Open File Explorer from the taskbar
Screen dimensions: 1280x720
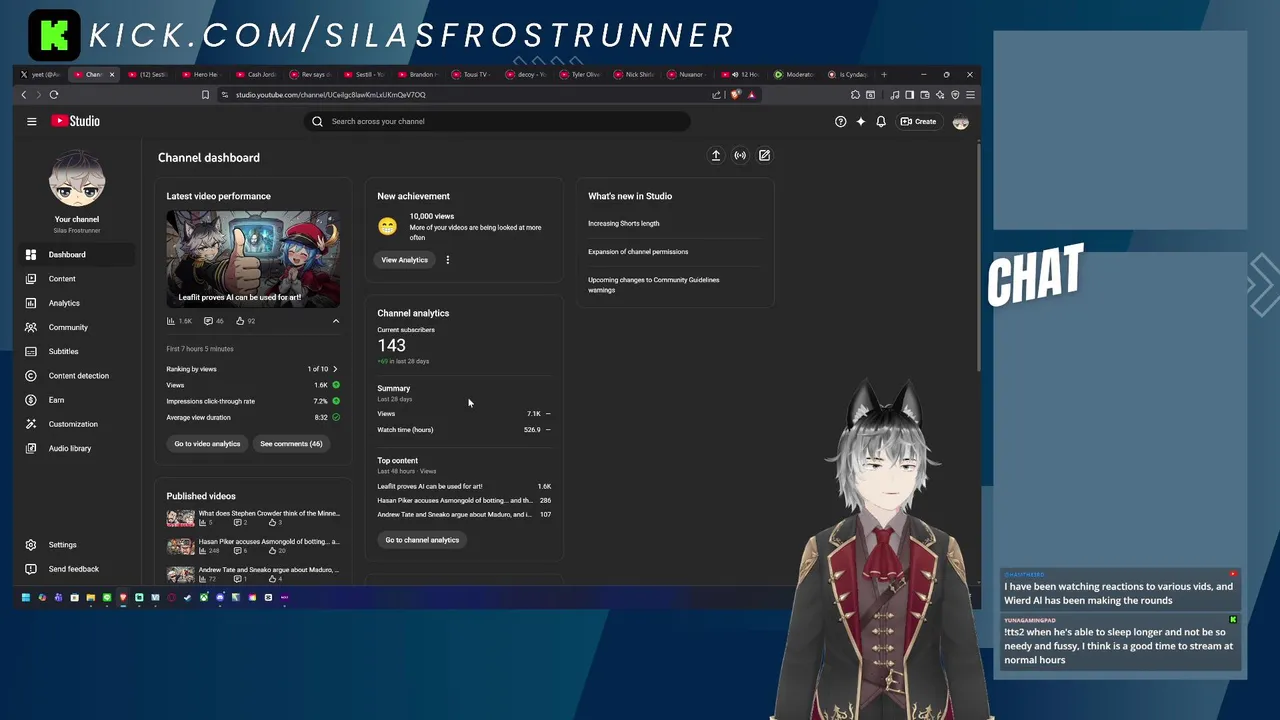click(x=91, y=597)
